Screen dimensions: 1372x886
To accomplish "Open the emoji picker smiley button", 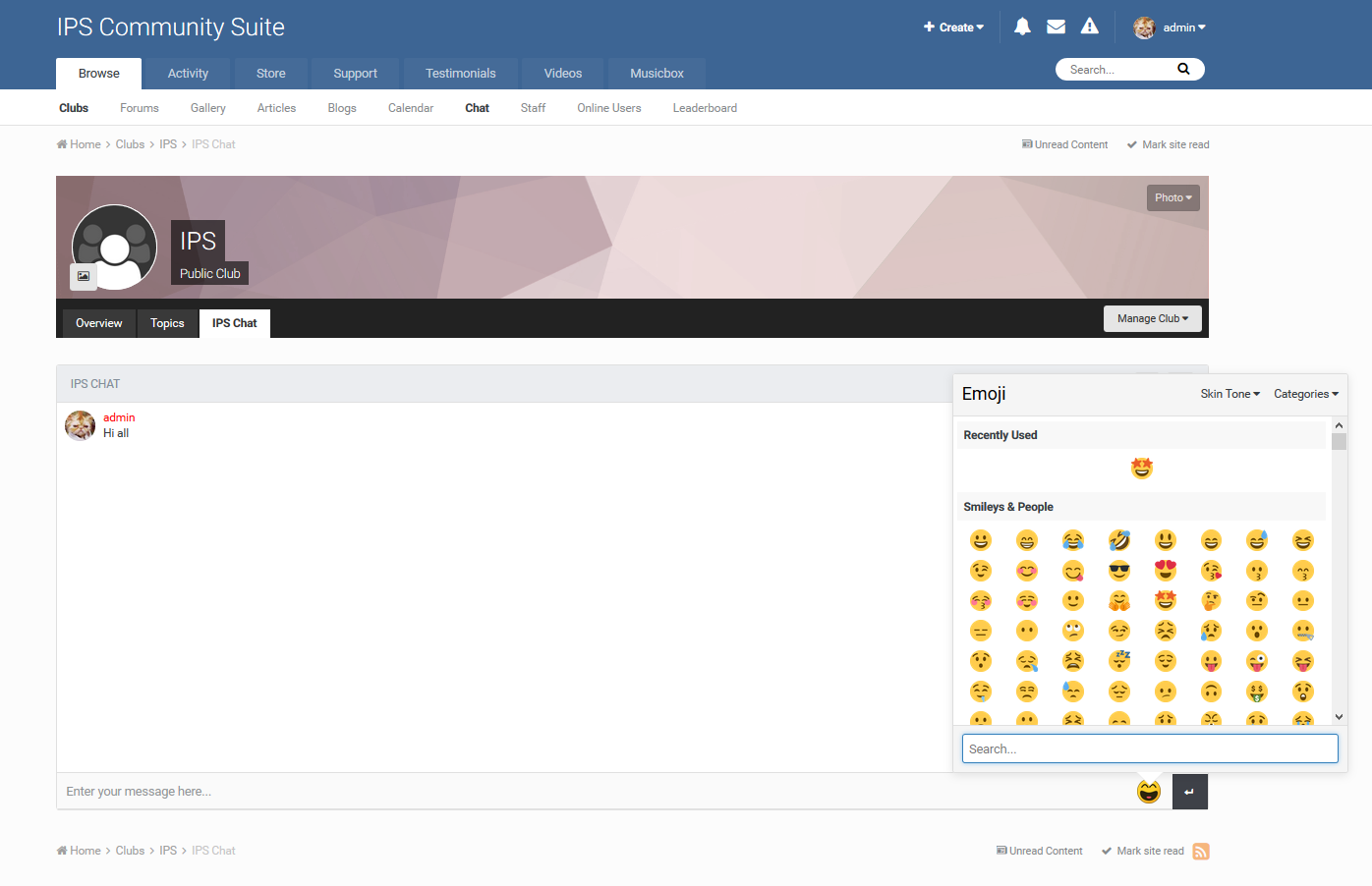I will [x=1149, y=791].
